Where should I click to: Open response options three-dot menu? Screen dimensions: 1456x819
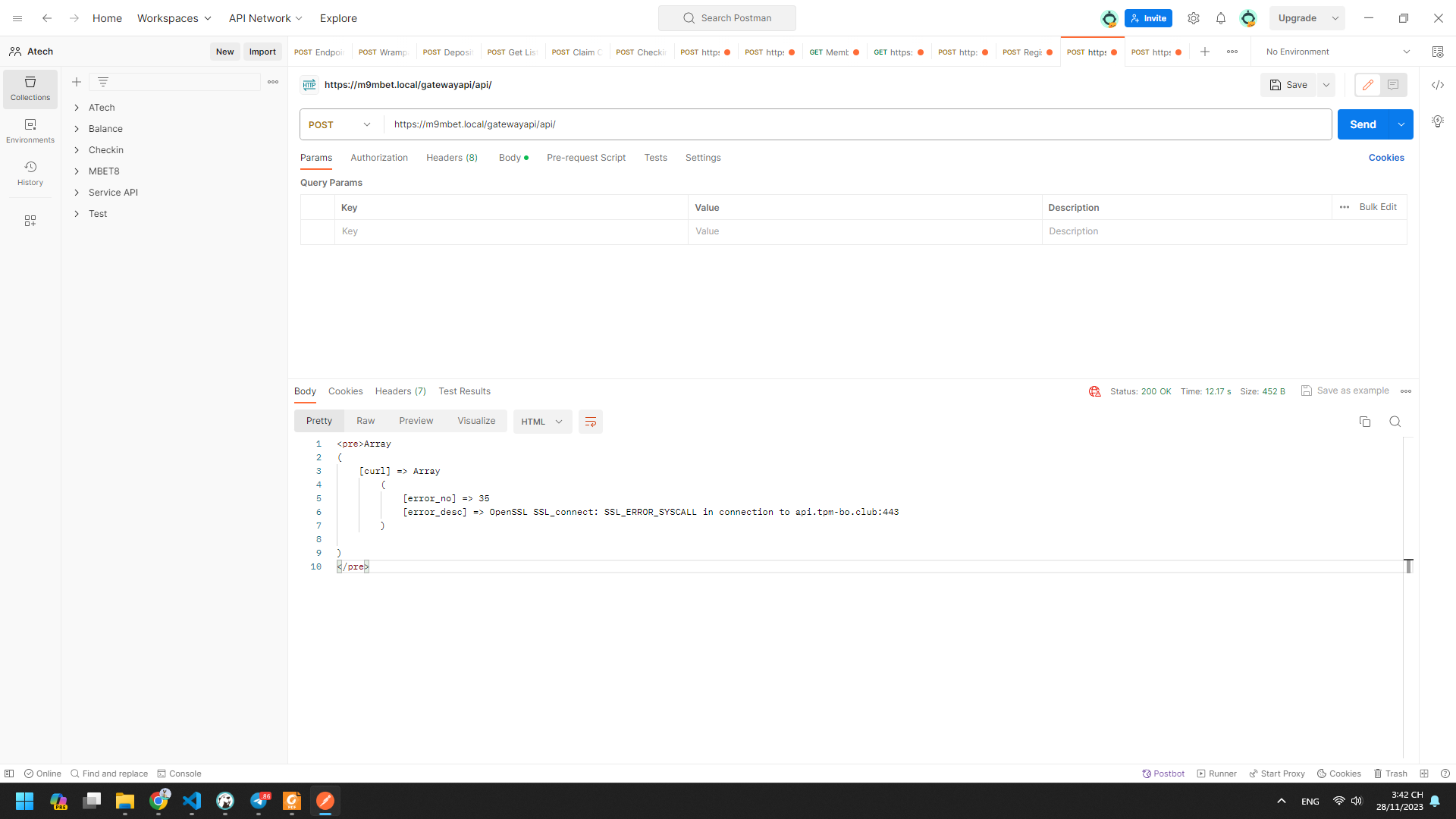click(x=1406, y=391)
